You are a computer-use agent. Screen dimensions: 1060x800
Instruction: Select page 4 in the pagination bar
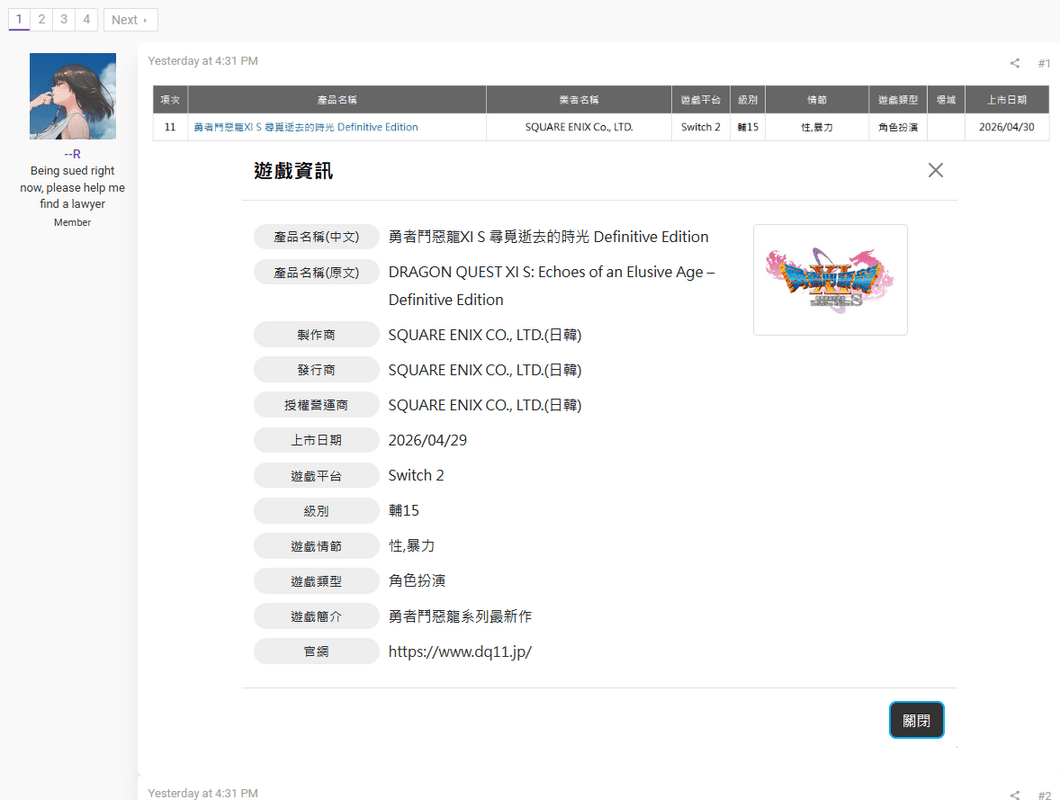pyautogui.click(x=86, y=18)
